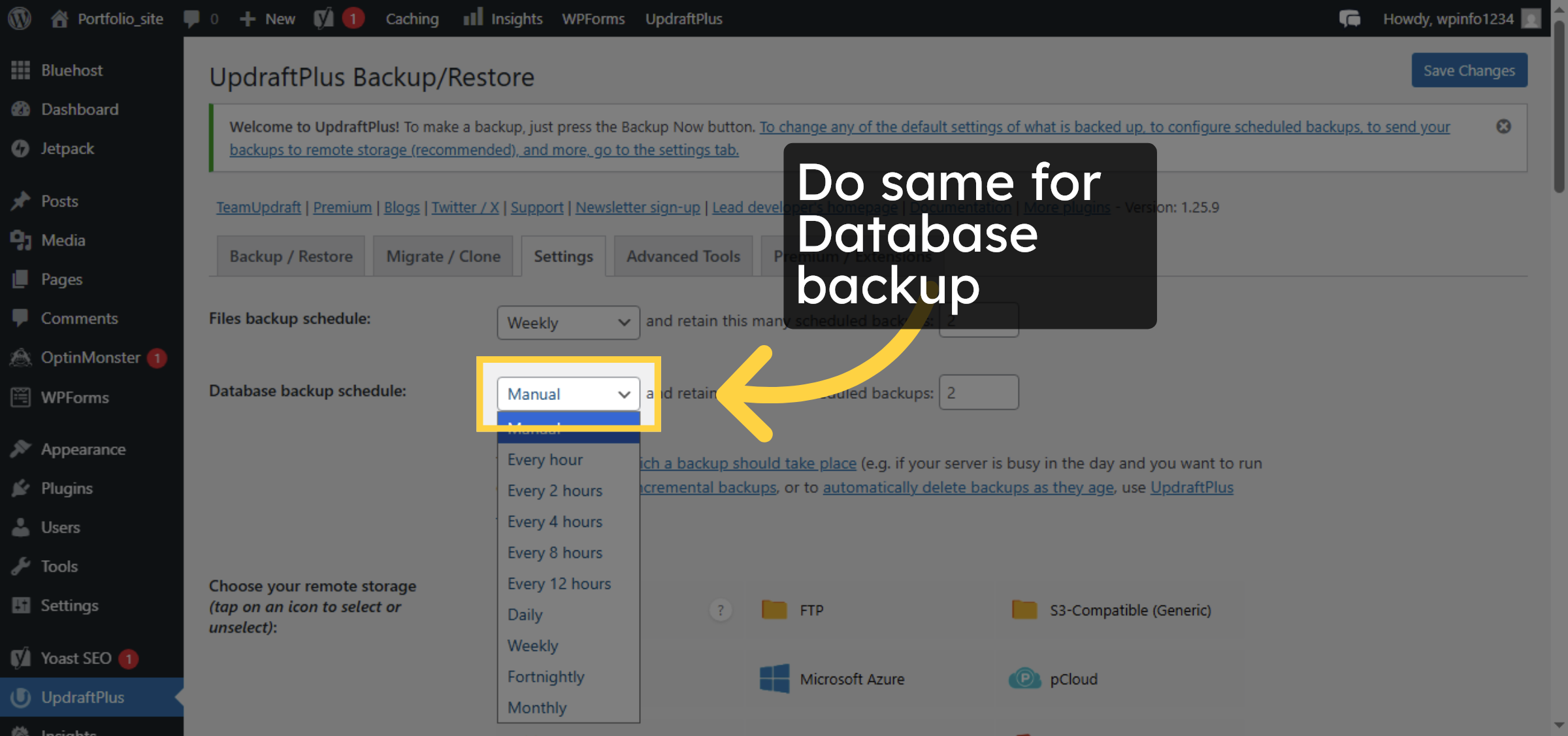The image size is (1568, 736).
Task: Switch to the Advanced Tools tab
Action: coord(683,256)
